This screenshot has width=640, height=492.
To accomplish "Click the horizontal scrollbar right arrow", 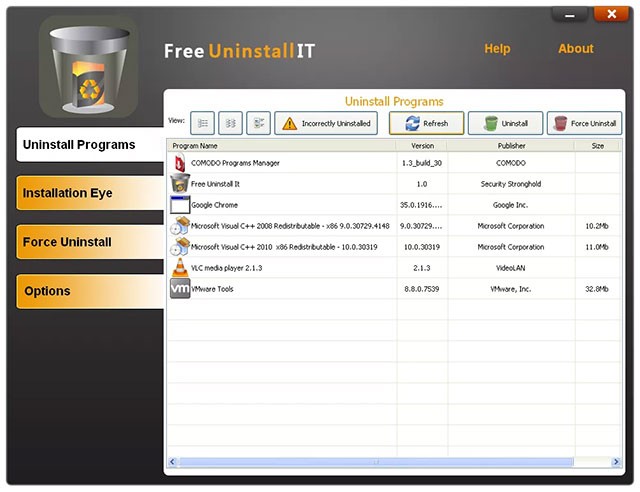I will tap(619, 462).
